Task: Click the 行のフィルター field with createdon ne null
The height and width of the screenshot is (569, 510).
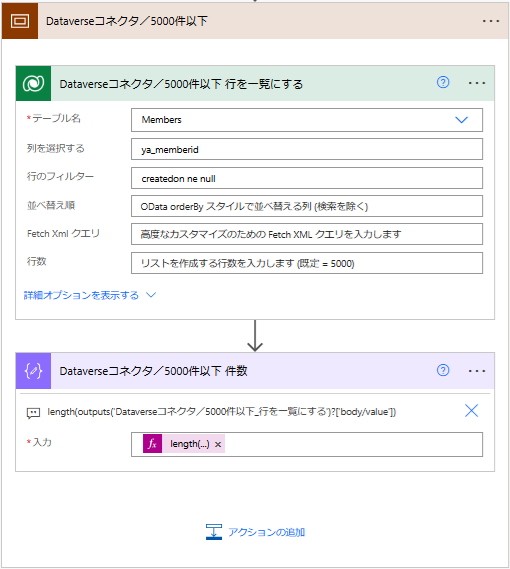Action: click(307, 178)
